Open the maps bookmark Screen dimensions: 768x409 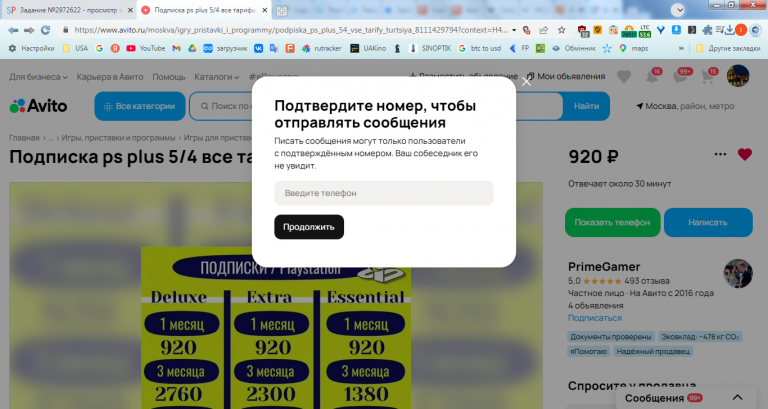point(633,48)
